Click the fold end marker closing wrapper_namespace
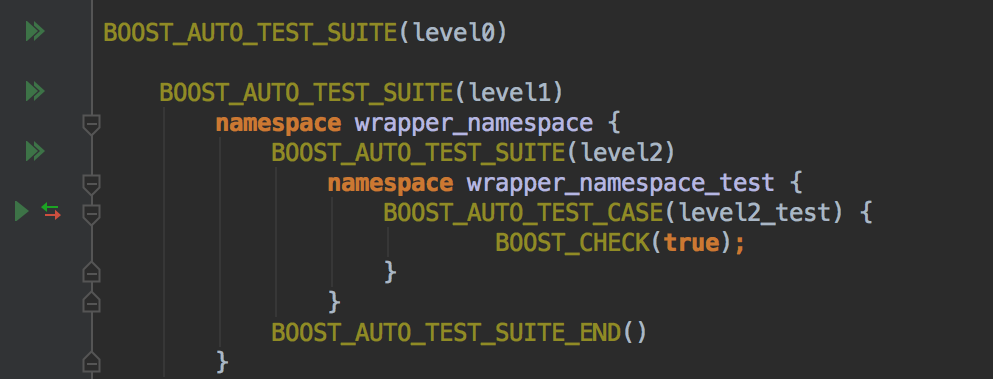The image size is (993, 379). point(92,362)
